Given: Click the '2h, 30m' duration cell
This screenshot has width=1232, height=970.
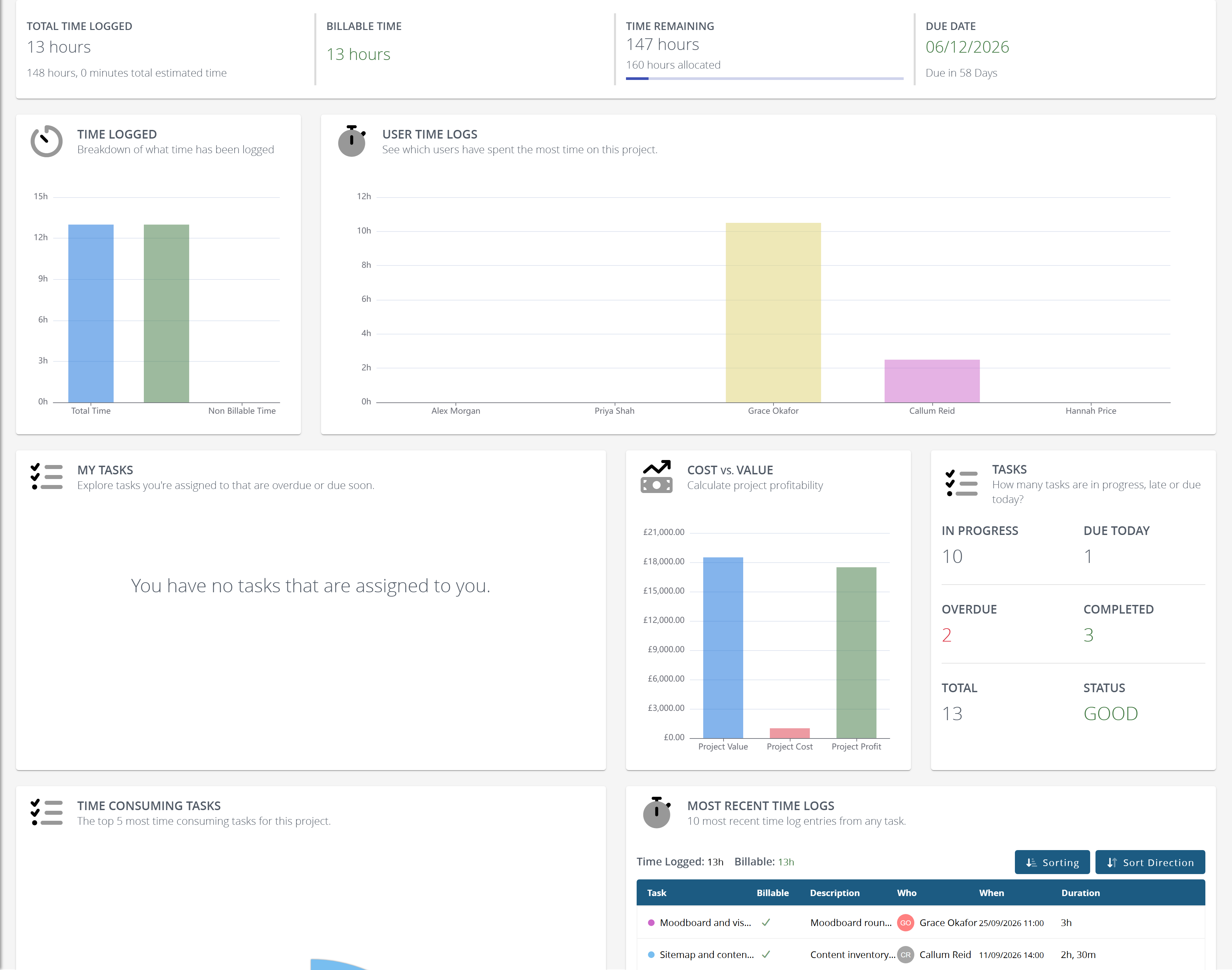Looking at the screenshot, I should (x=1078, y=955).
